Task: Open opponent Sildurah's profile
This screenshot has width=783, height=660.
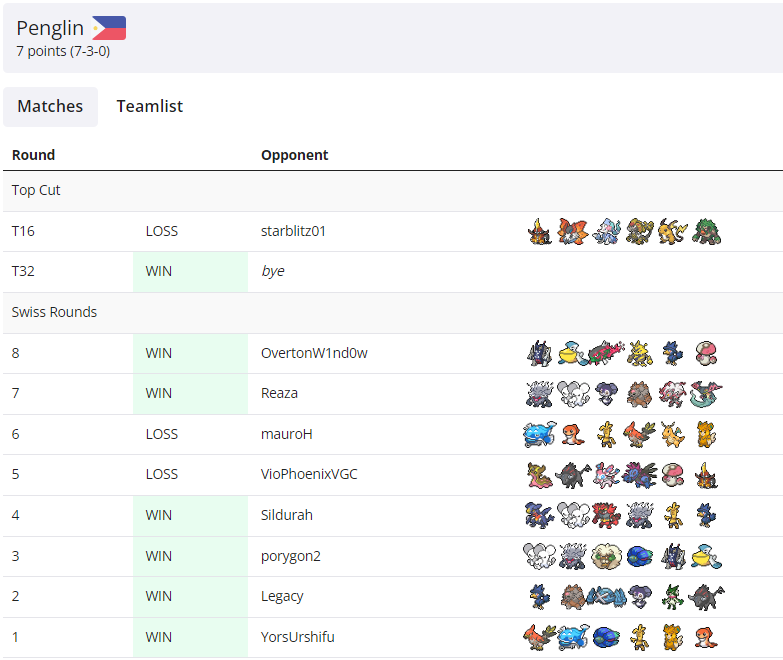Action: (287, 515)
